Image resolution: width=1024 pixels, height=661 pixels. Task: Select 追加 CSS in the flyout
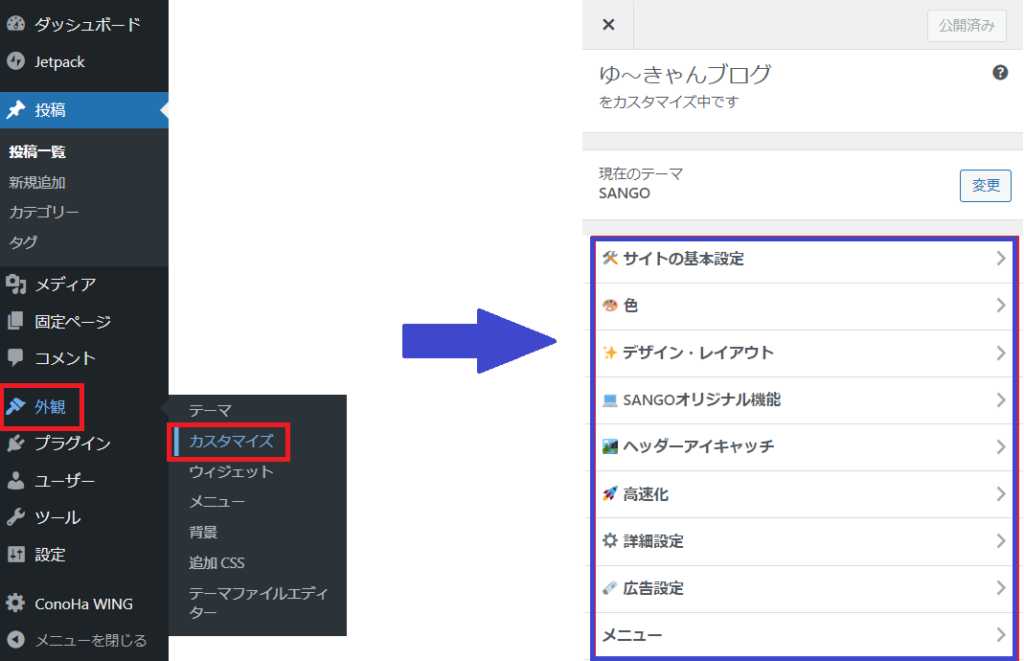[217, 562]
